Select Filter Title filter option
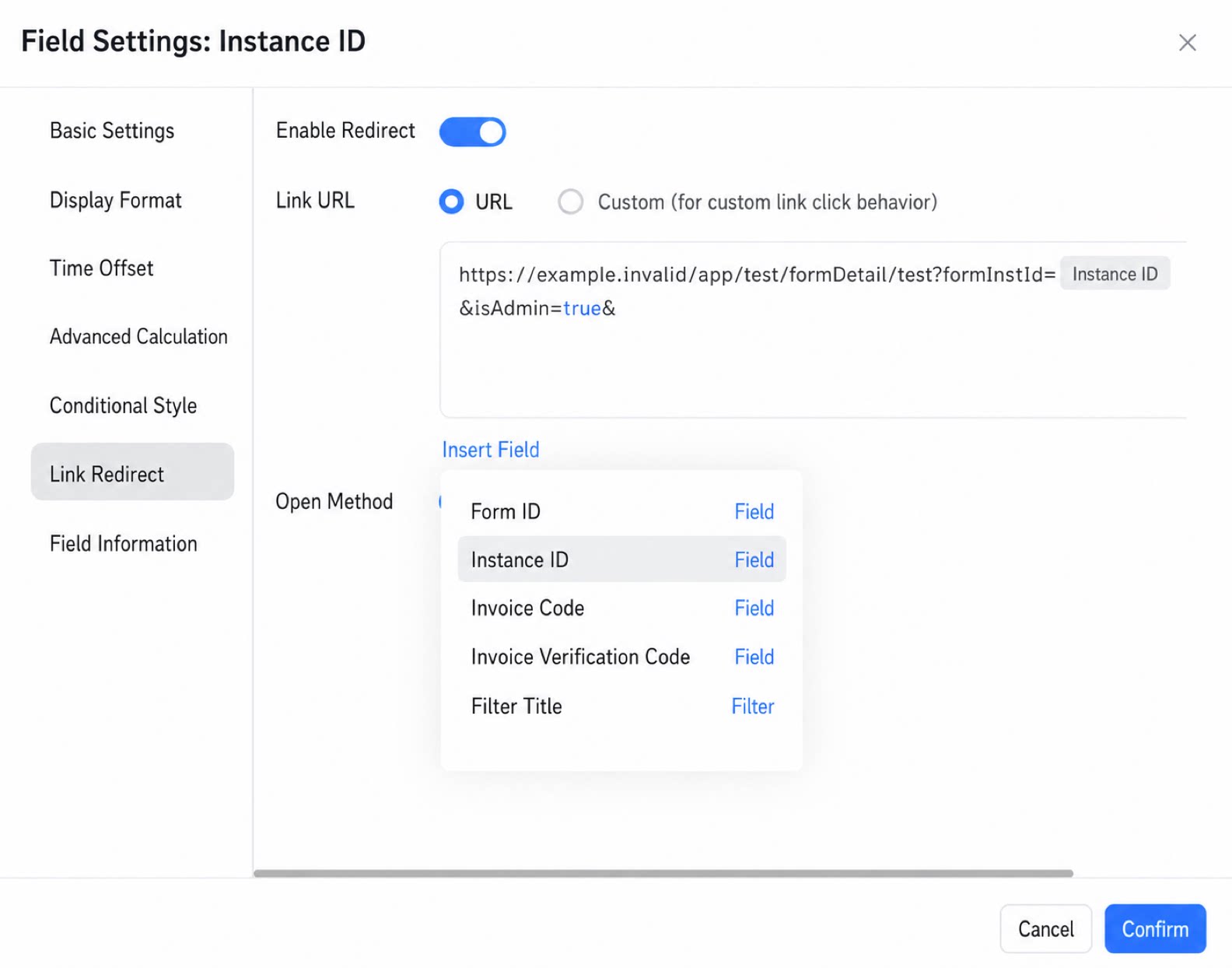The image size is (1232, 968). click(621, 706)
